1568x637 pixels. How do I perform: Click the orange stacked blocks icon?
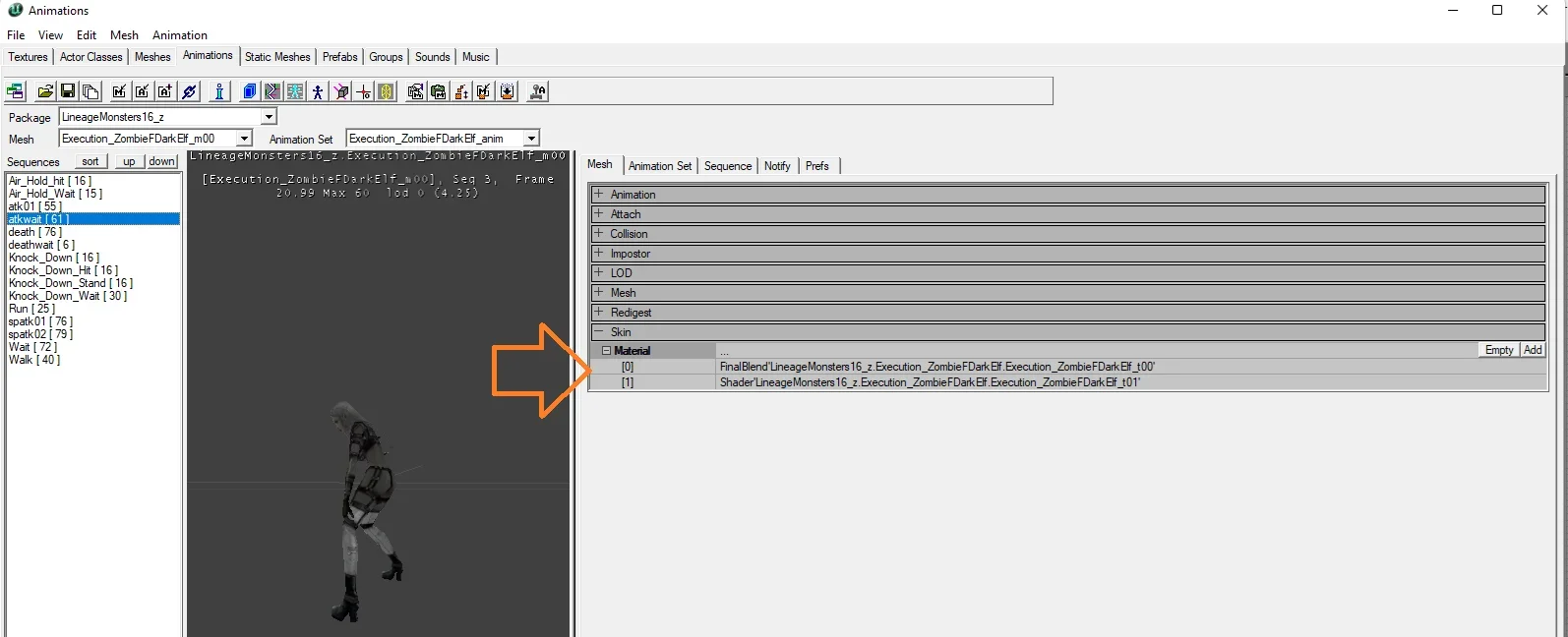click(x=461, y=91)
